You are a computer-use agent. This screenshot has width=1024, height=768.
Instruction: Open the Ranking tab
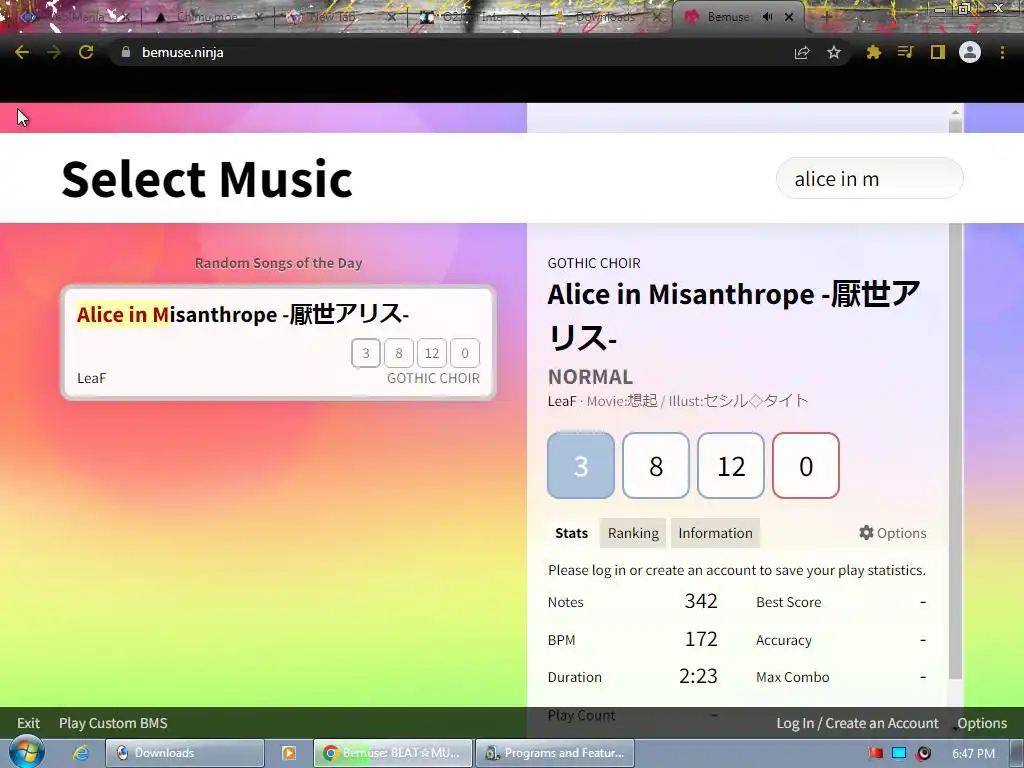(633, 533)
